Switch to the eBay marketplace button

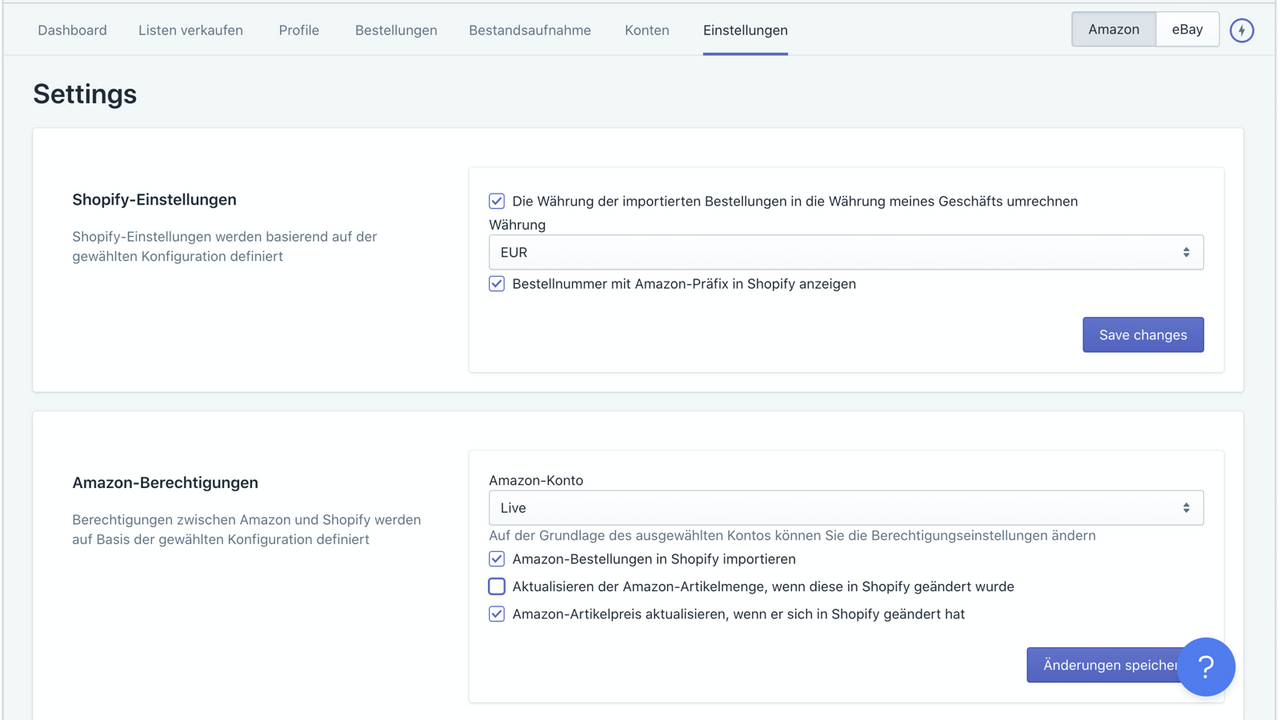[x=1188, y=29]
